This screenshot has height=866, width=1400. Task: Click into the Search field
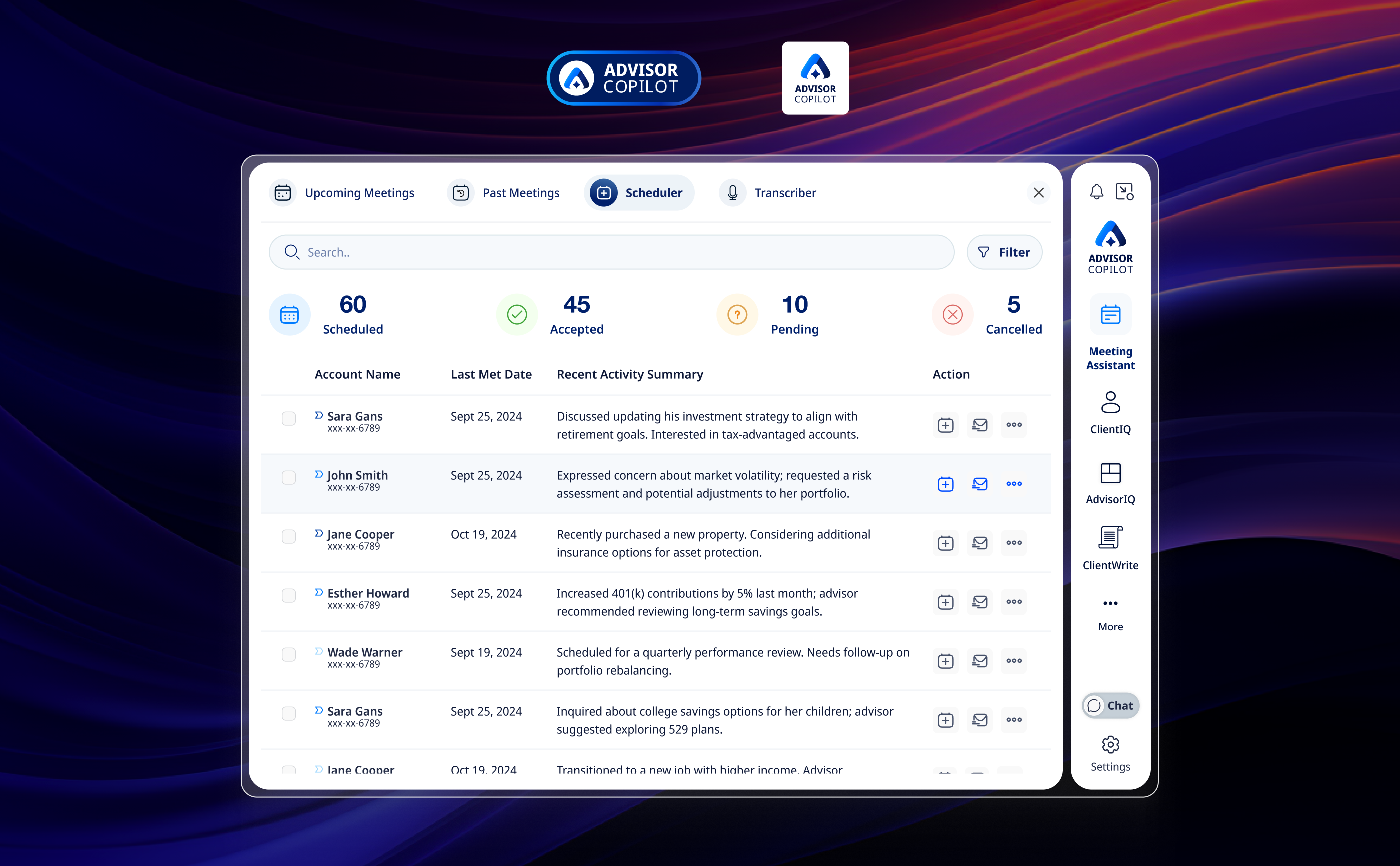[611, 252]
